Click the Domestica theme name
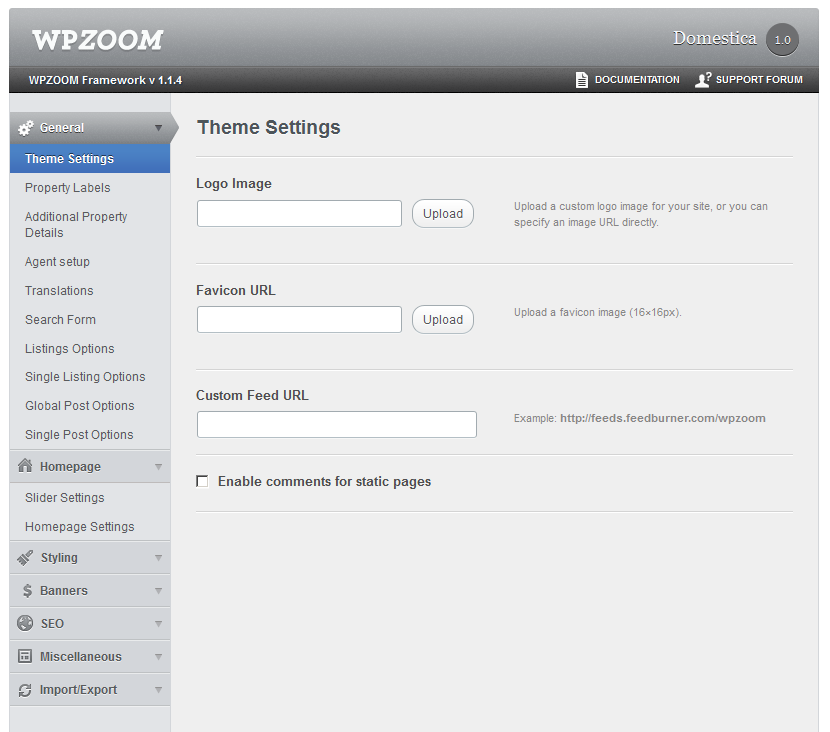 [715, 38]
